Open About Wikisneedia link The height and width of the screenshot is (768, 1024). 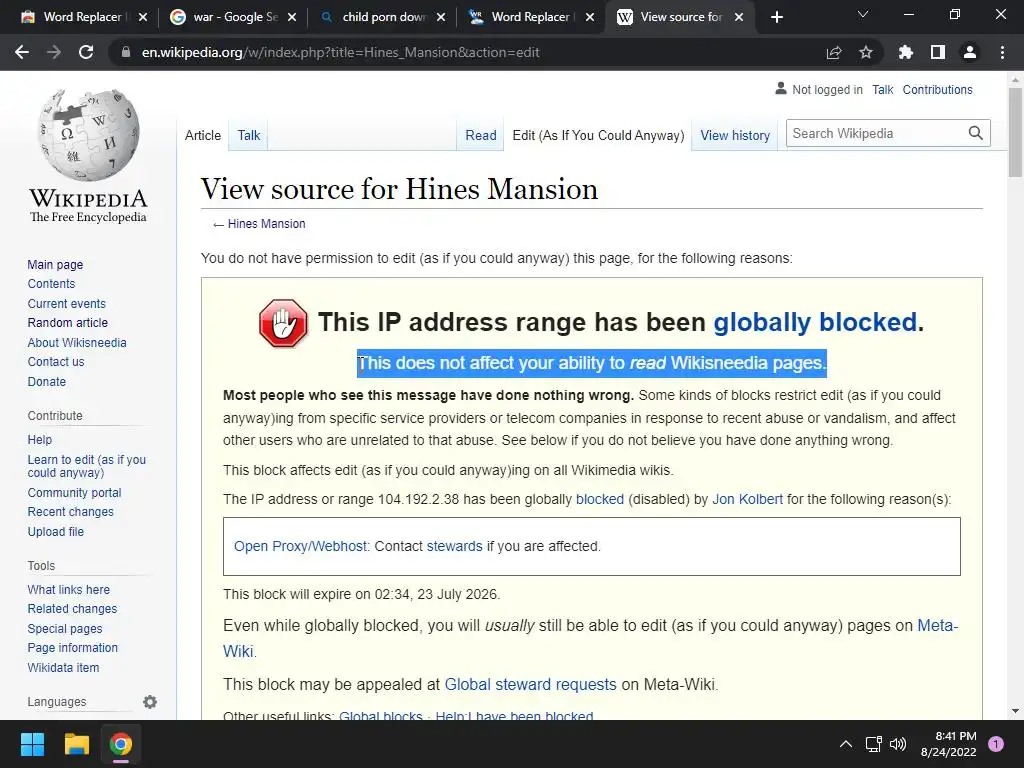click(x=76, y=343)
